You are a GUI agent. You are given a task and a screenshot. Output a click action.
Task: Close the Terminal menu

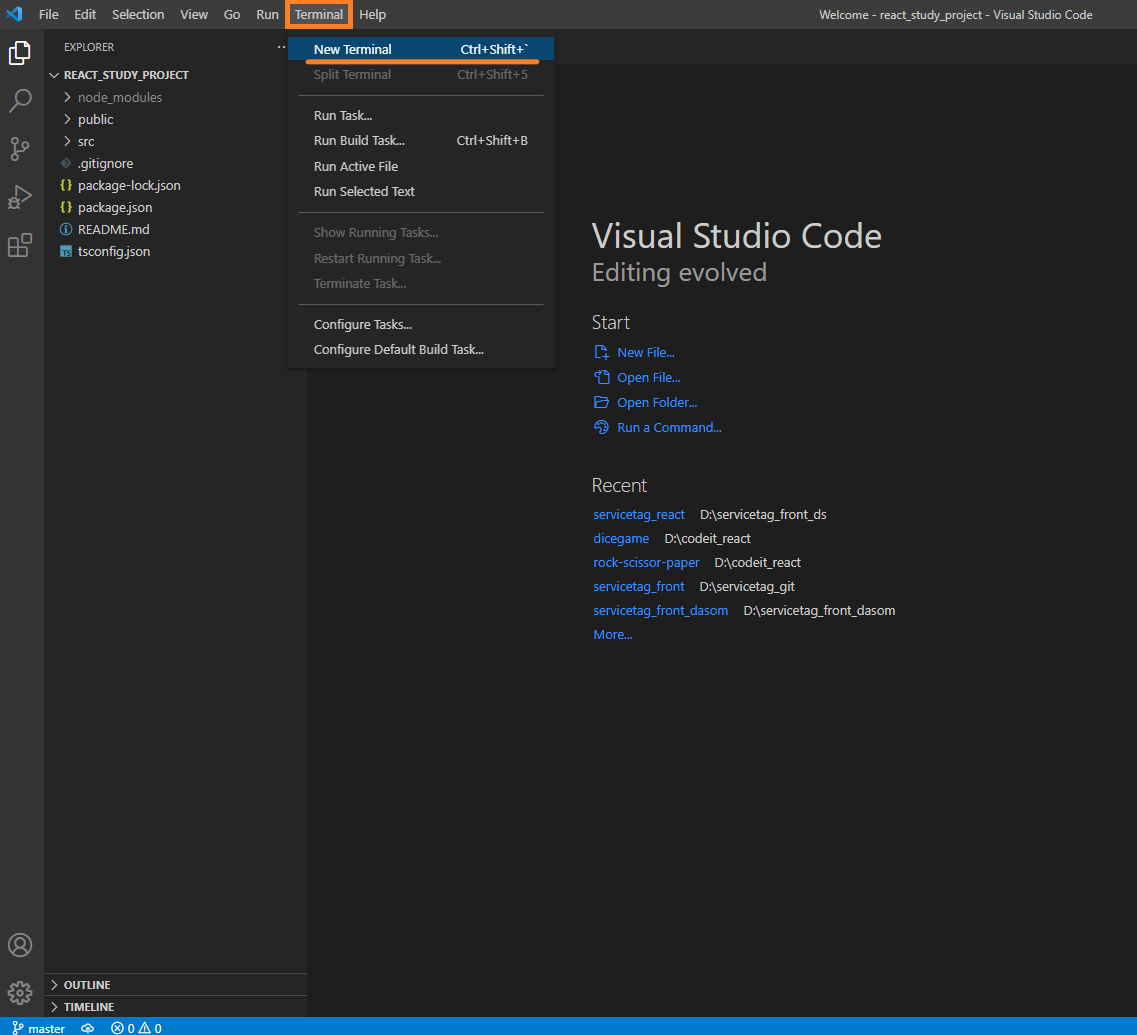319,15
